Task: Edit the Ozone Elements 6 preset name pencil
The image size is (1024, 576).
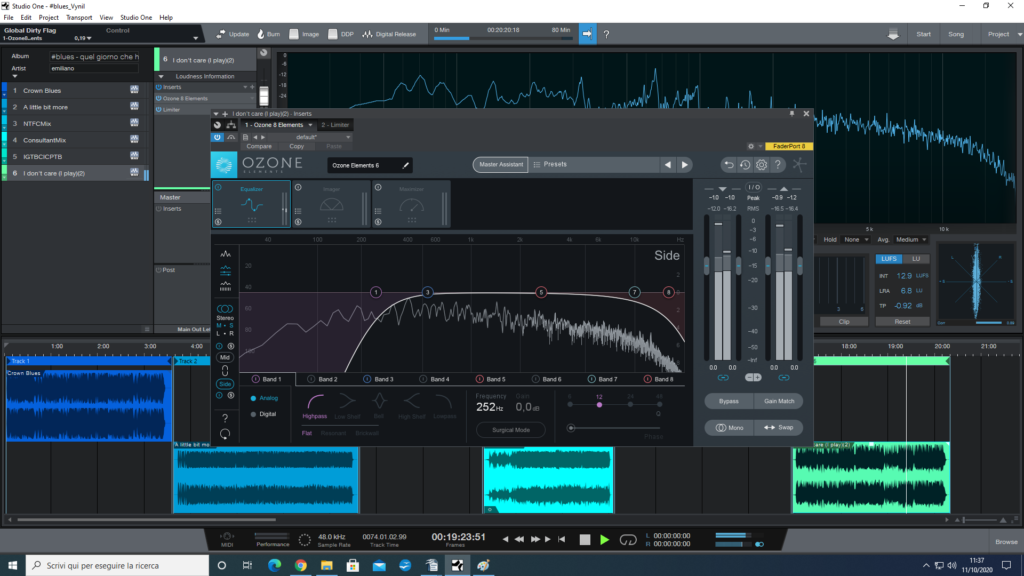Action: coord(406,165)
